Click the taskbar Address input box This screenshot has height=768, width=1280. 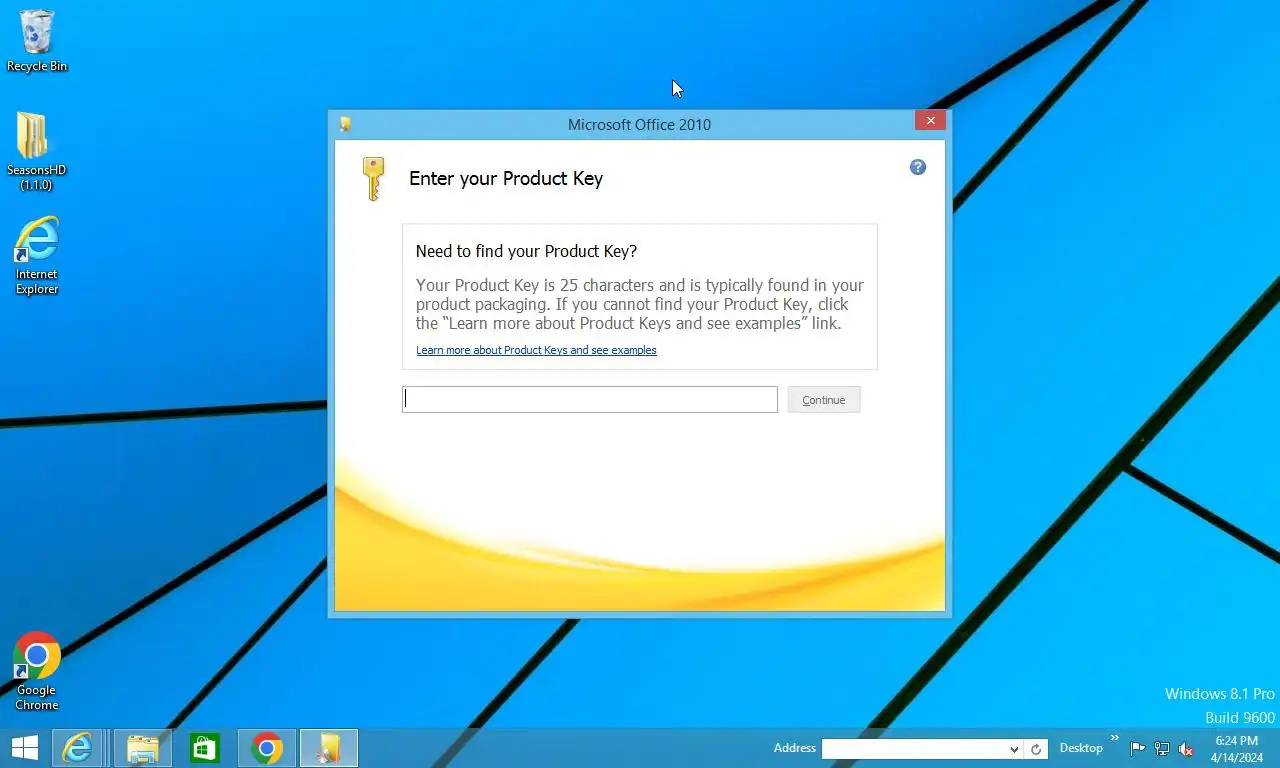click(x=913, y=749)
